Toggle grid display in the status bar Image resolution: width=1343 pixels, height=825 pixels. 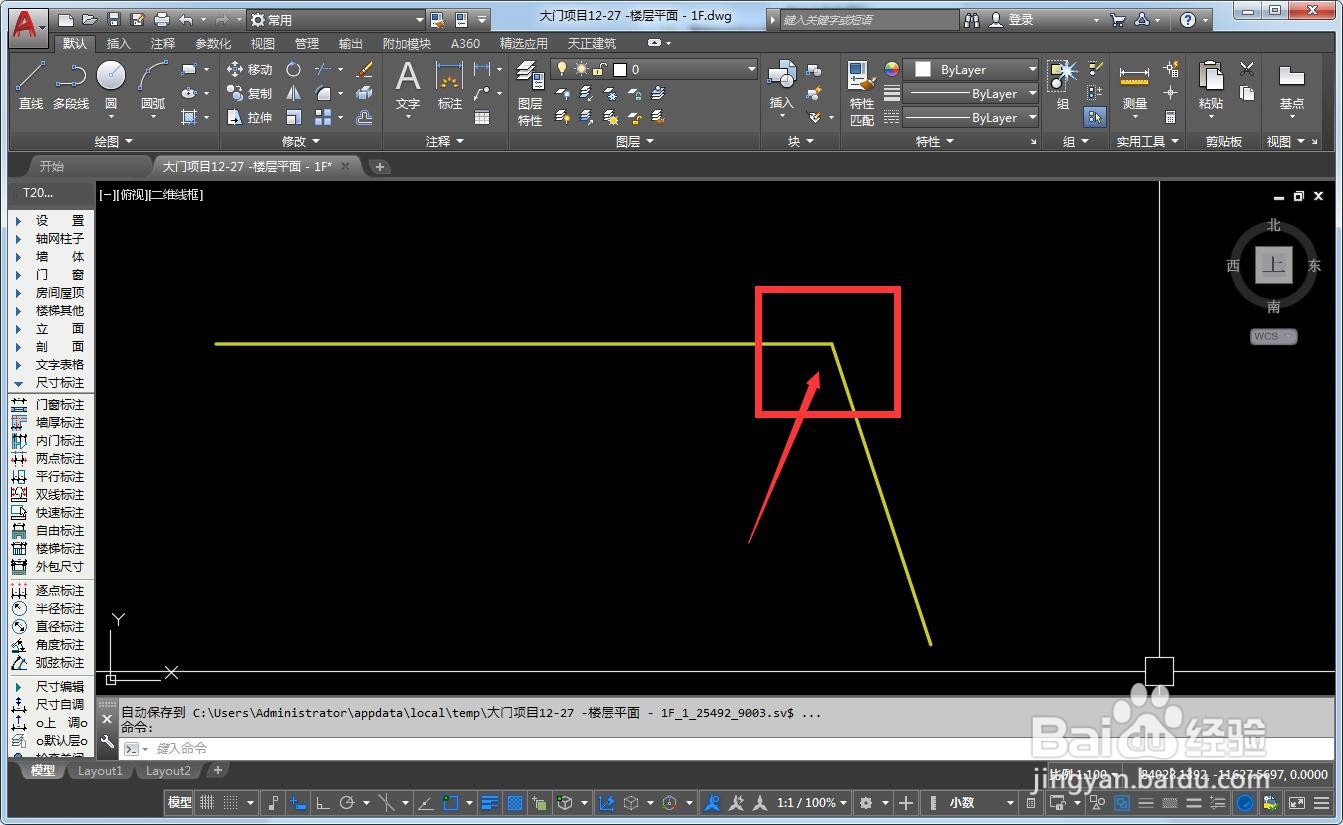pyautogui.click(x=207, y=802)
